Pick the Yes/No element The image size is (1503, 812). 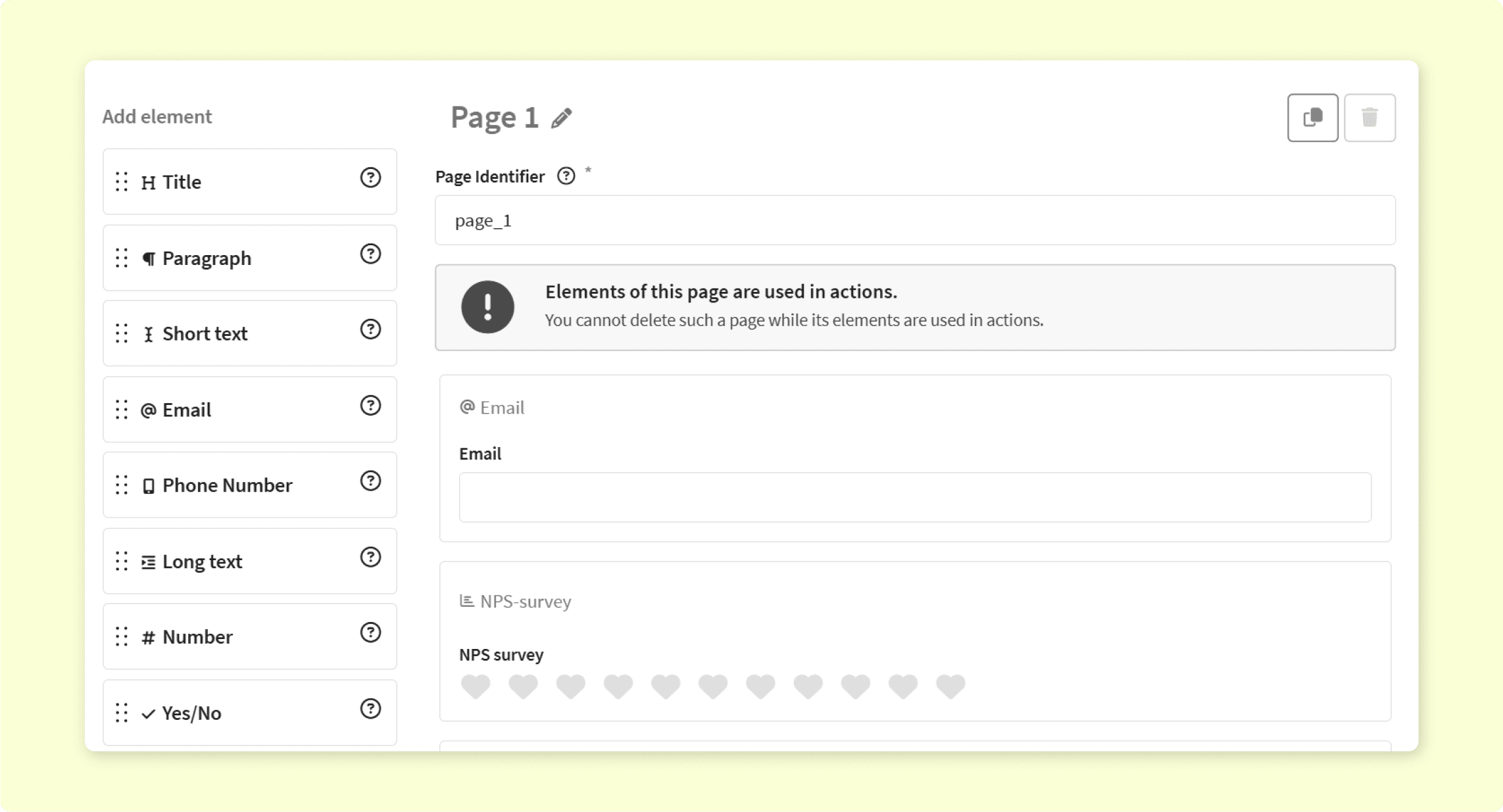point(249,713)
